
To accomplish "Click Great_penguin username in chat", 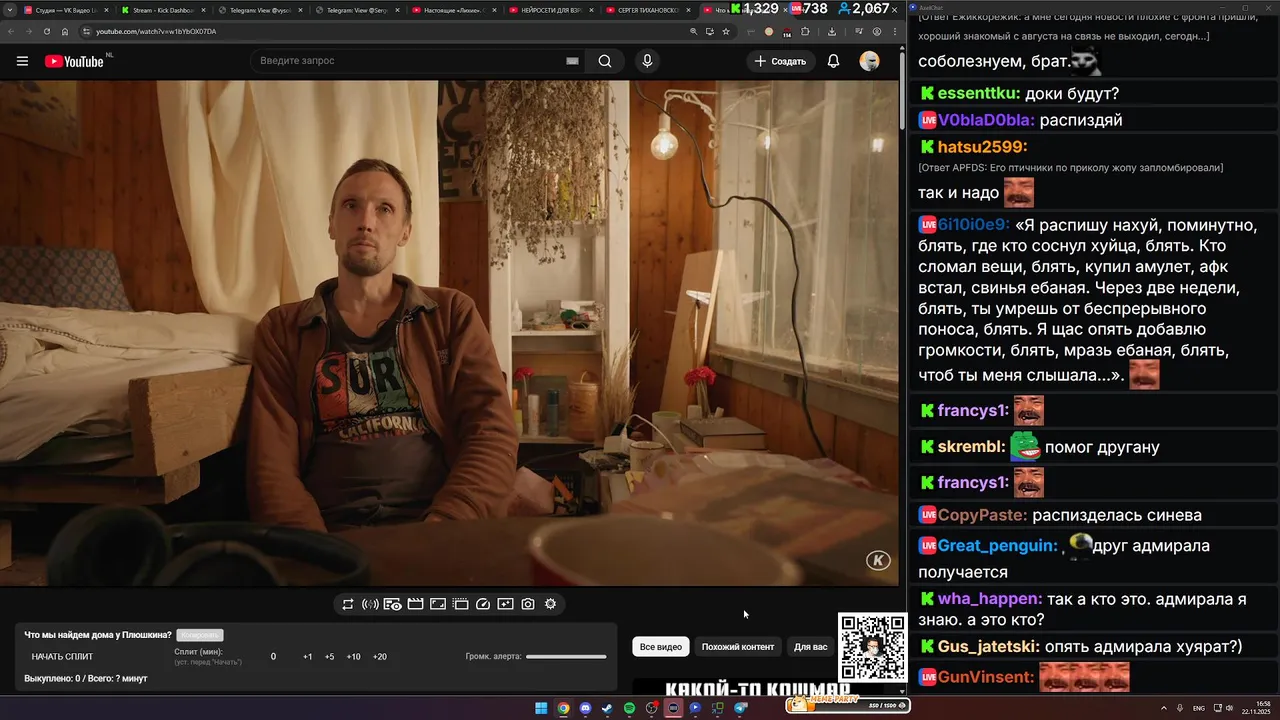I will pyautogui.click(x=997, y=546).
